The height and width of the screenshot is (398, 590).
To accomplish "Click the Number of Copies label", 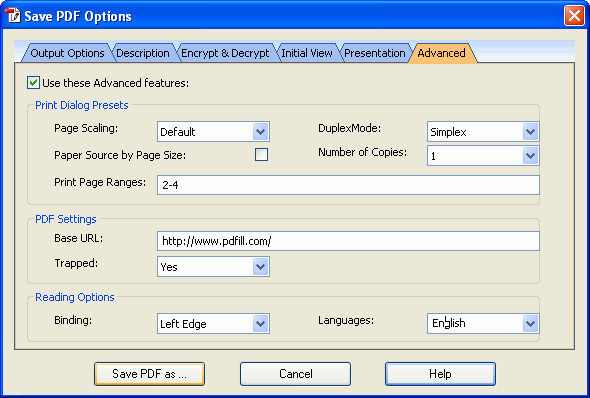I will (362, 152).
